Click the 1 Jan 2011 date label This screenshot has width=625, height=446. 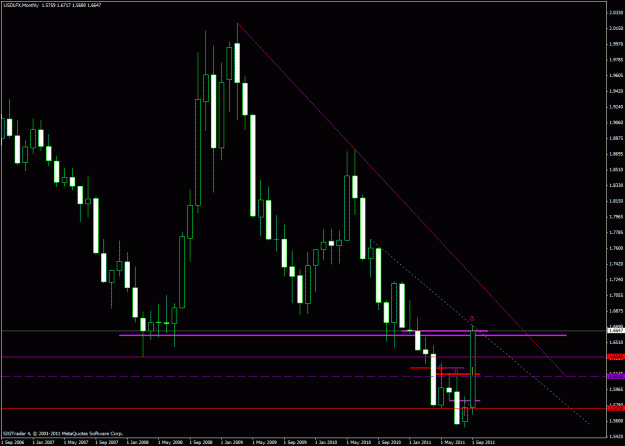click(x=419, y=442)
